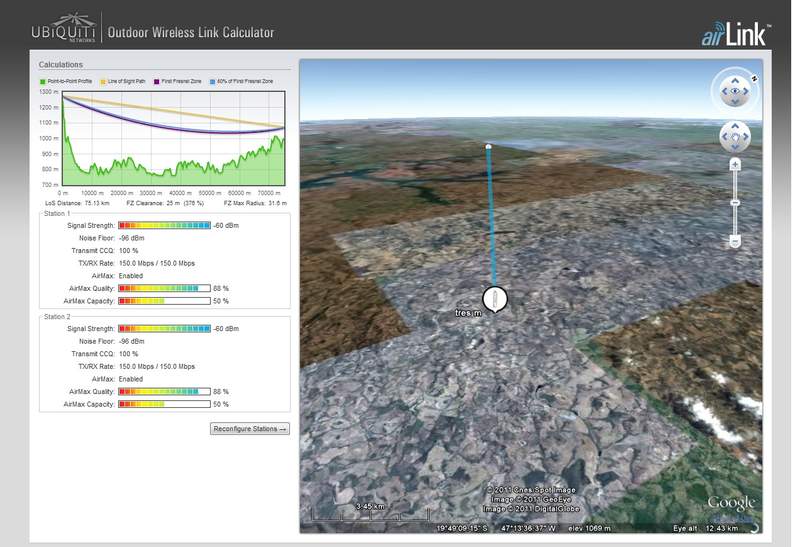This screenshot has width=800, height=547.
Task: Click the Eye alt 12.43 km readout
Action: (706, 528)
